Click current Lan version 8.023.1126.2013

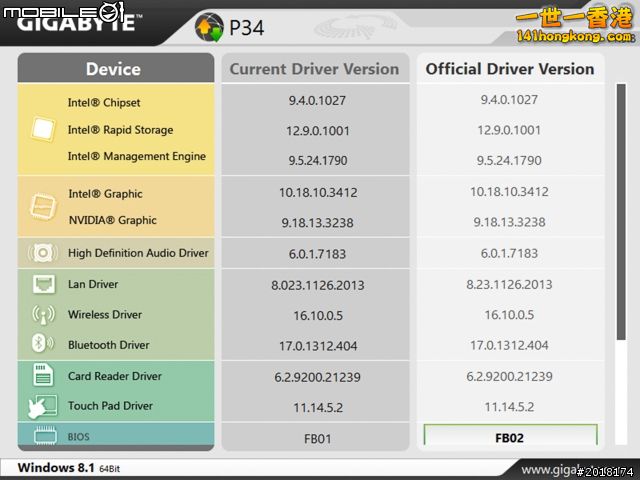point(318,285)
